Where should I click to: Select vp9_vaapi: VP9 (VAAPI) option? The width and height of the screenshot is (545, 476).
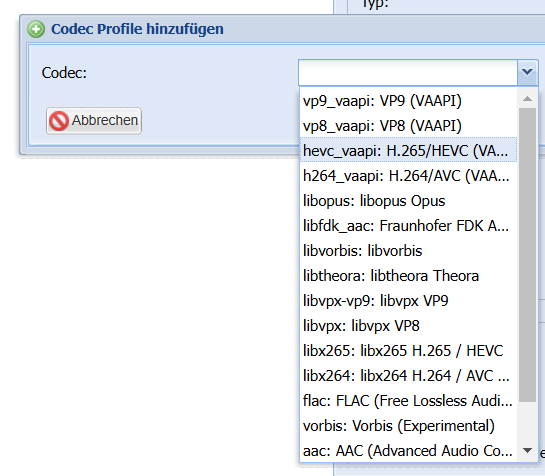tap(408, 101)
